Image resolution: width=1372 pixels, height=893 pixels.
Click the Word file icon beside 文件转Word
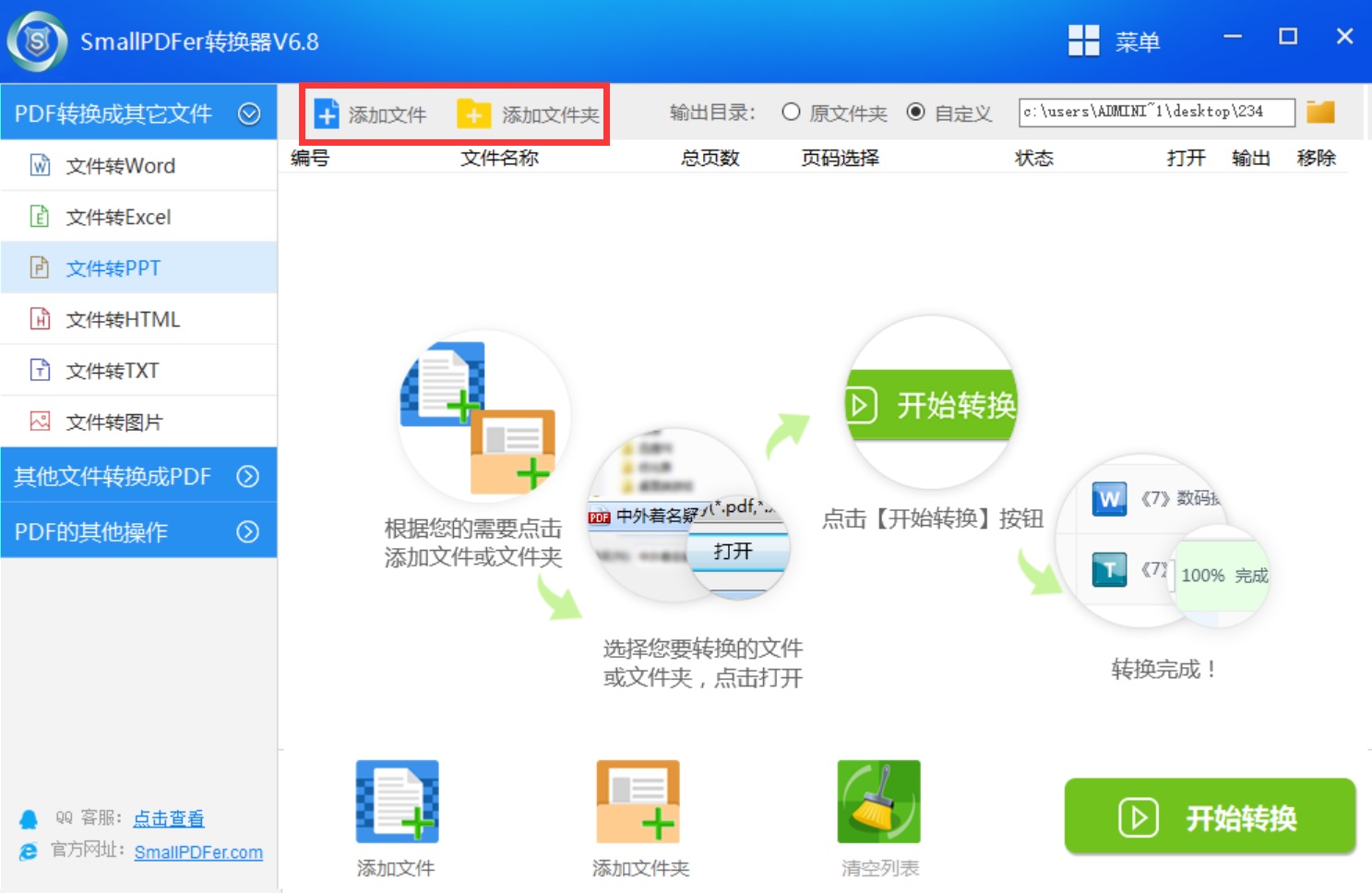pos(40,165)
